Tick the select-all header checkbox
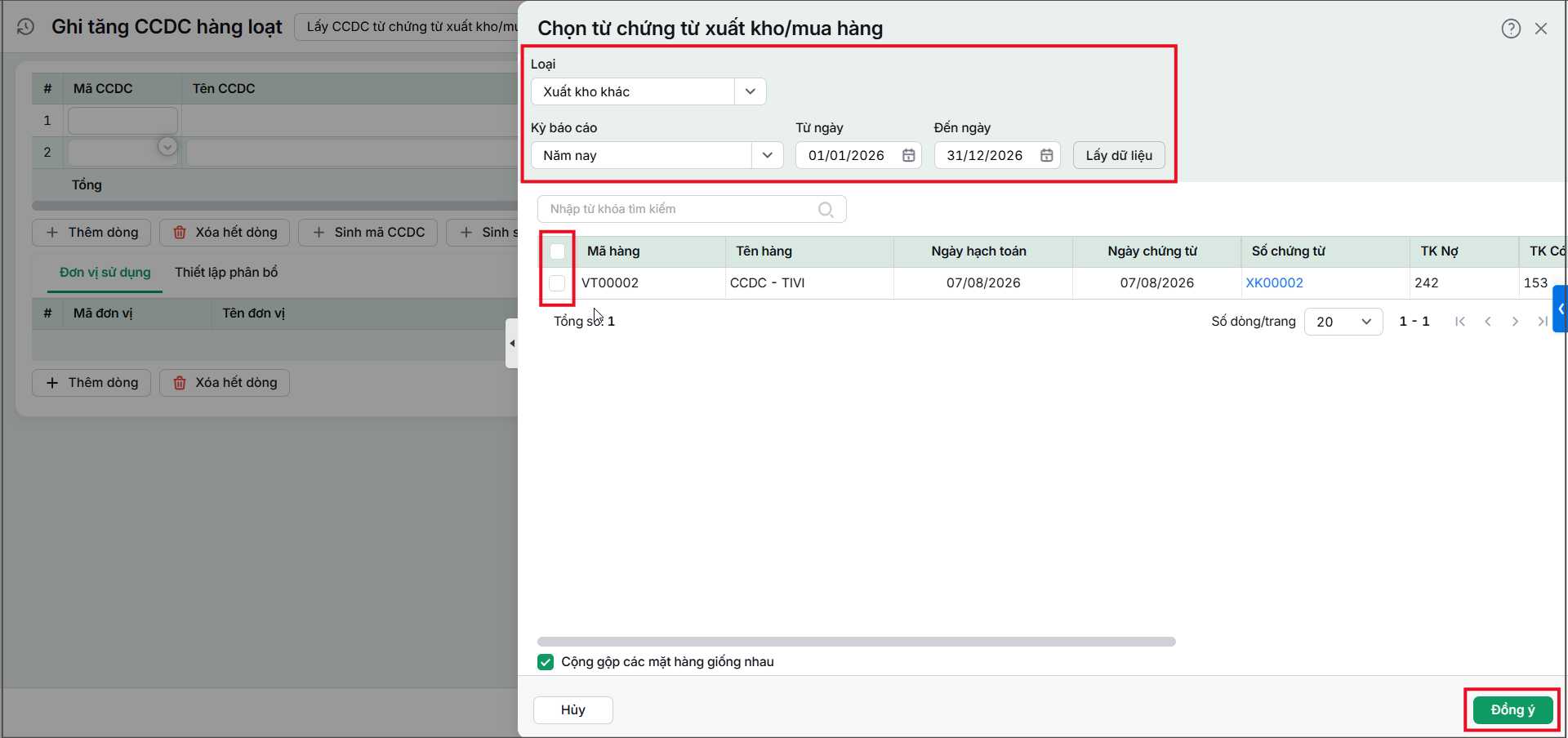1568x738 pixels. tap(557, 251)
